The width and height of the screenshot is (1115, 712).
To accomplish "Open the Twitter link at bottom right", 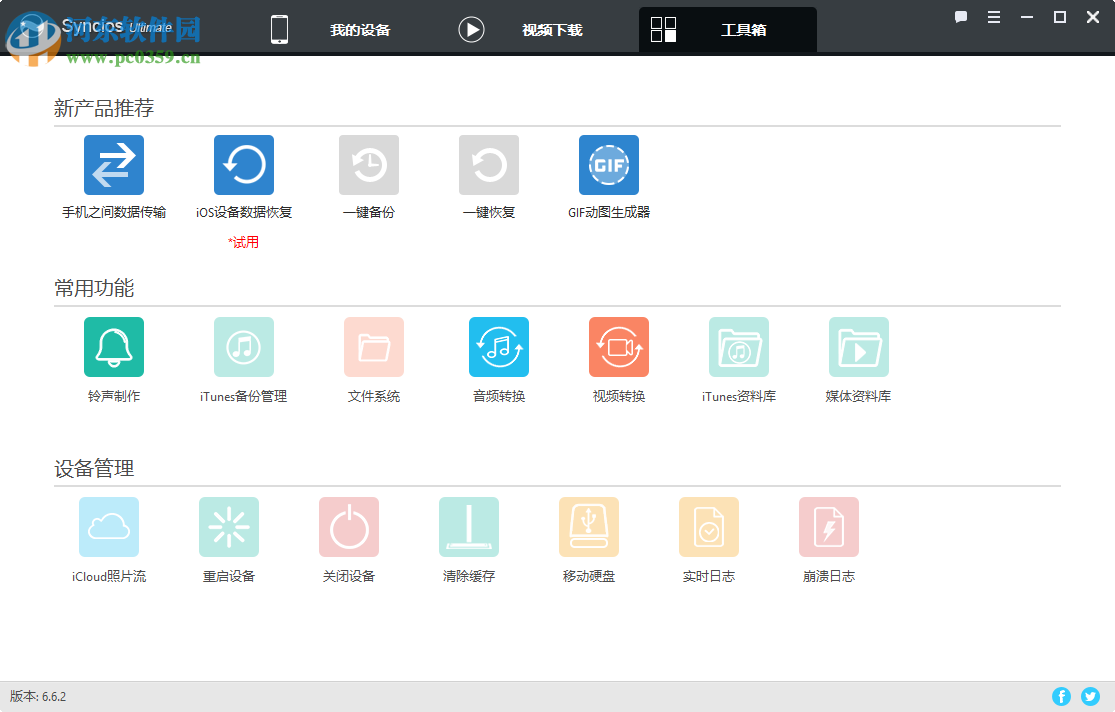I will pos(1090,695).
